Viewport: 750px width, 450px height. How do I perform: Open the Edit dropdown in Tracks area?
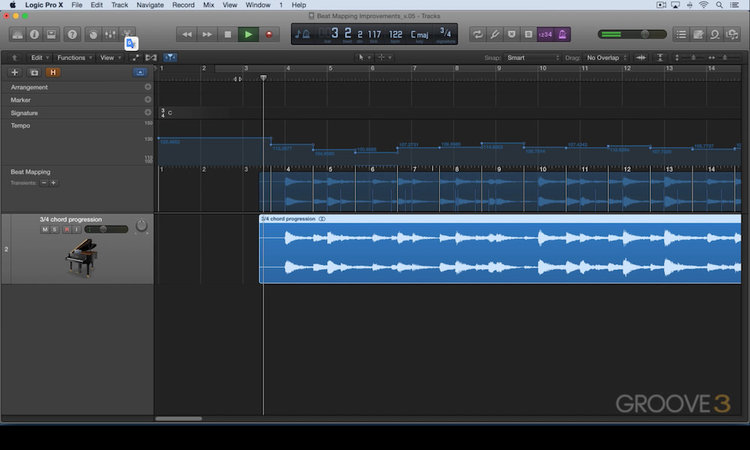(x=40, y=58)
